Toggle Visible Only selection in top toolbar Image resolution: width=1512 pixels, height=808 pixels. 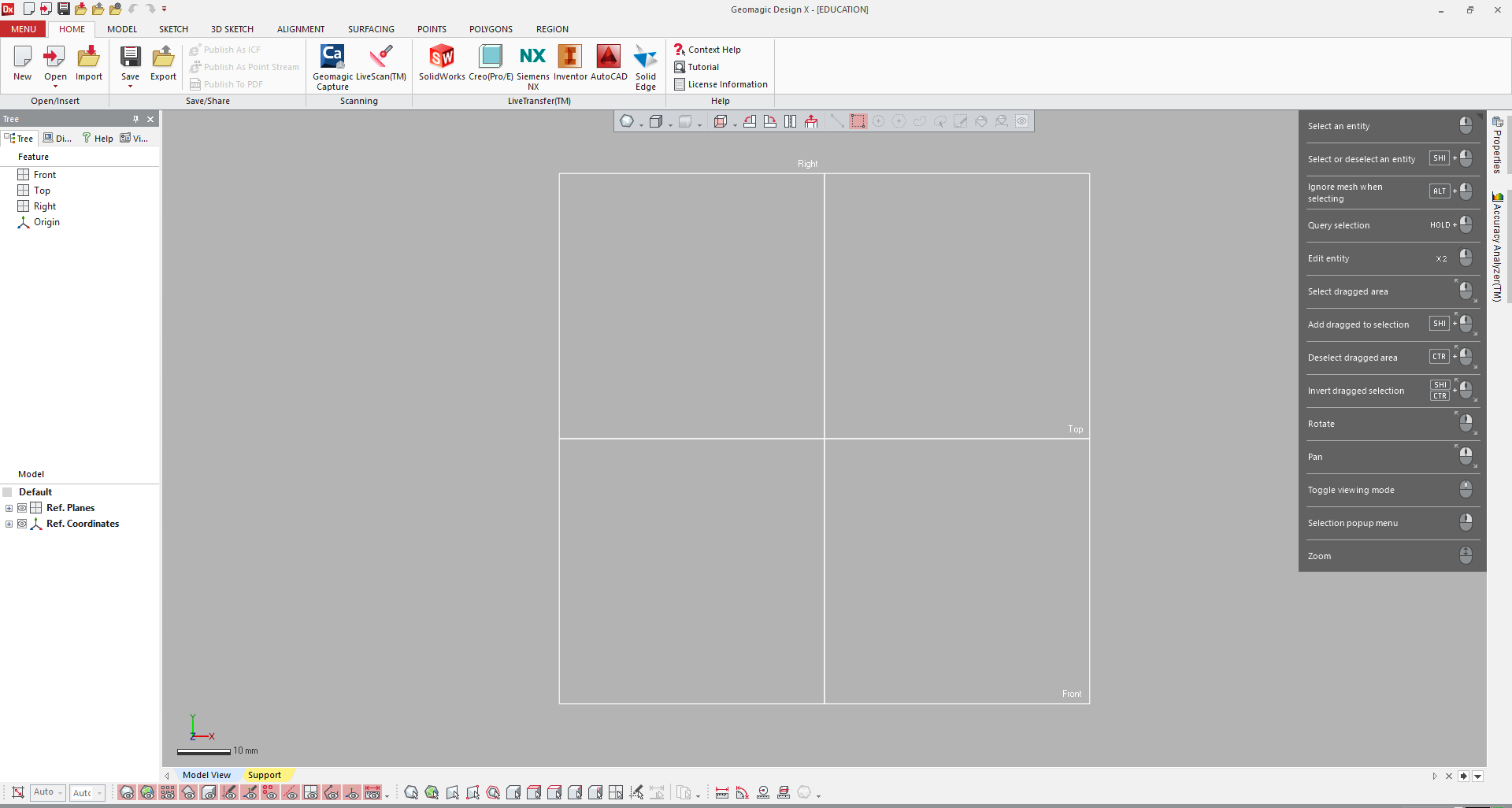(x=1021, y=121)
